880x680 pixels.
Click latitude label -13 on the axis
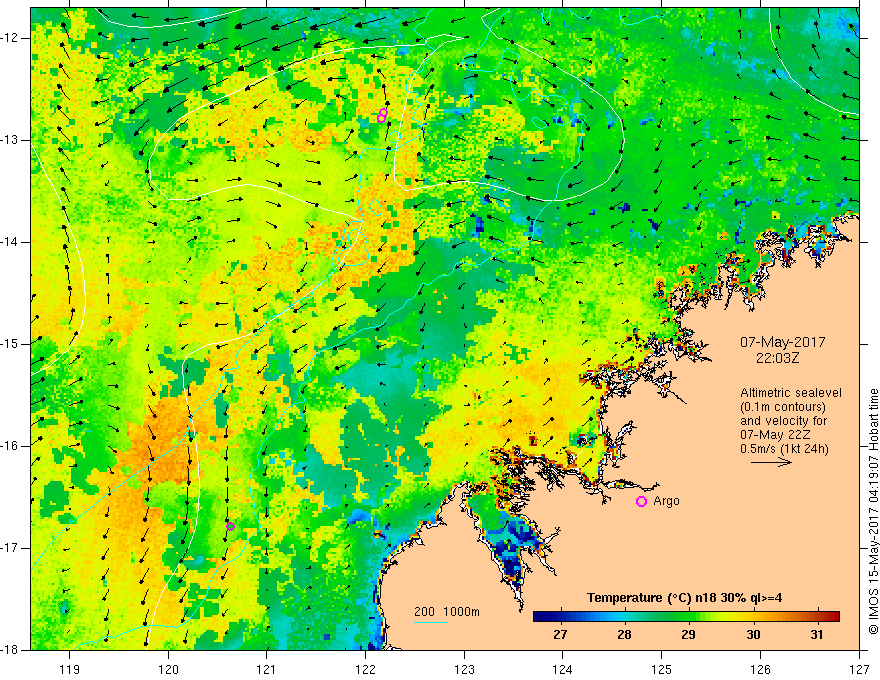coord(11,140)
